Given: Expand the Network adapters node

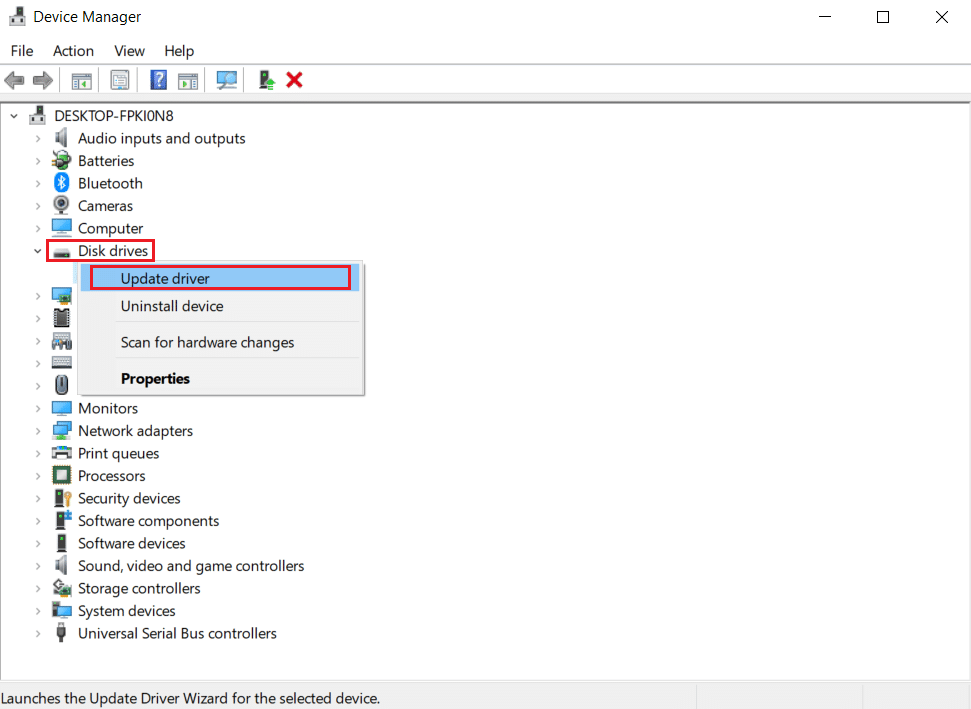Looking at the screenshot, I should [x=38, y=431].
